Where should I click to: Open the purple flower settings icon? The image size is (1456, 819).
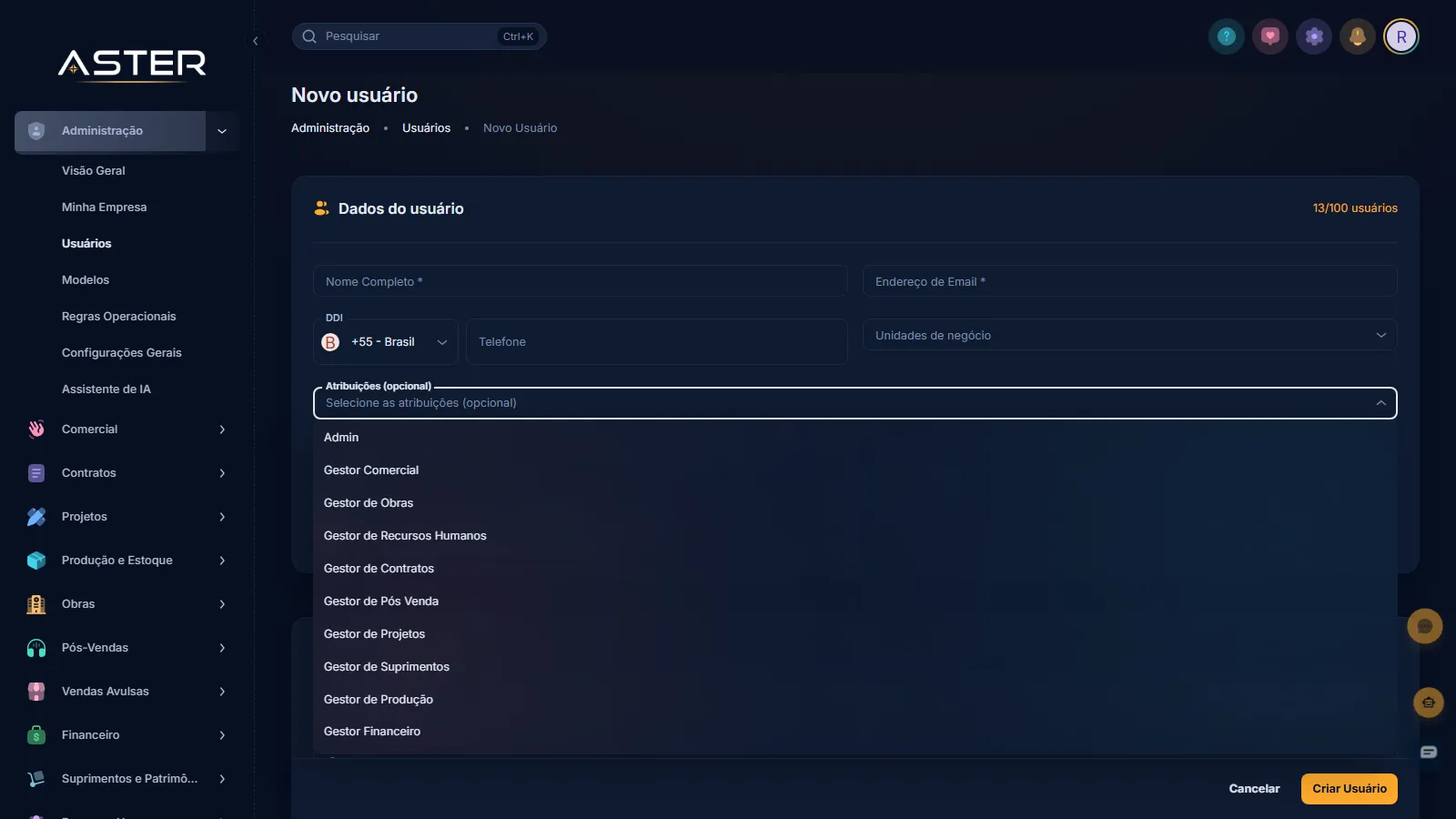pyautogui.click(x=1314, y=36)
